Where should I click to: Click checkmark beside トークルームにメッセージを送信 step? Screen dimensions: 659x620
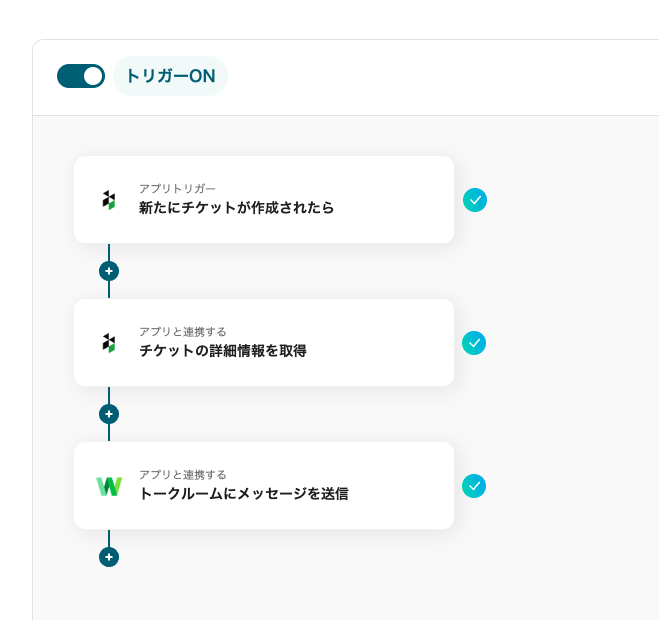(x=474, y=486)
